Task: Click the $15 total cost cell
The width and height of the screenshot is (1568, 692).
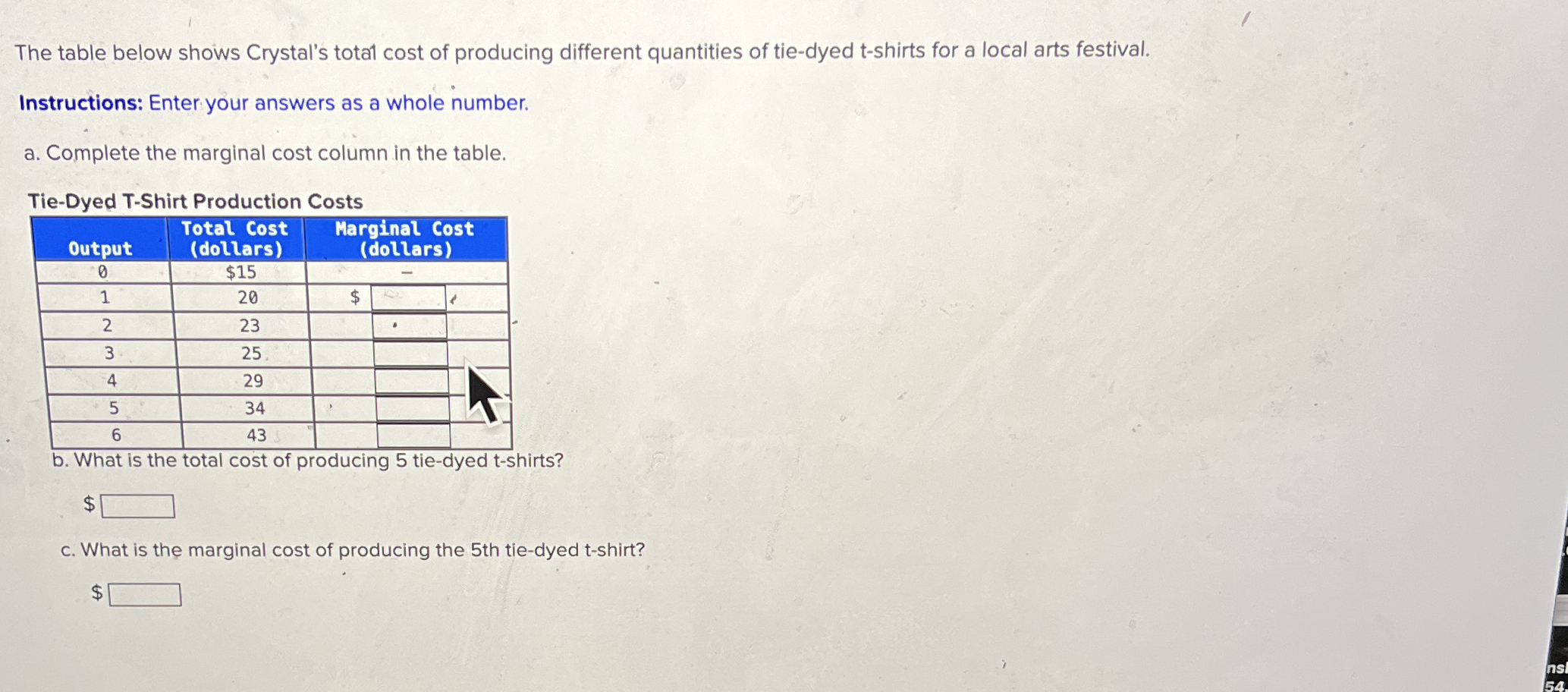Action: 239,272
